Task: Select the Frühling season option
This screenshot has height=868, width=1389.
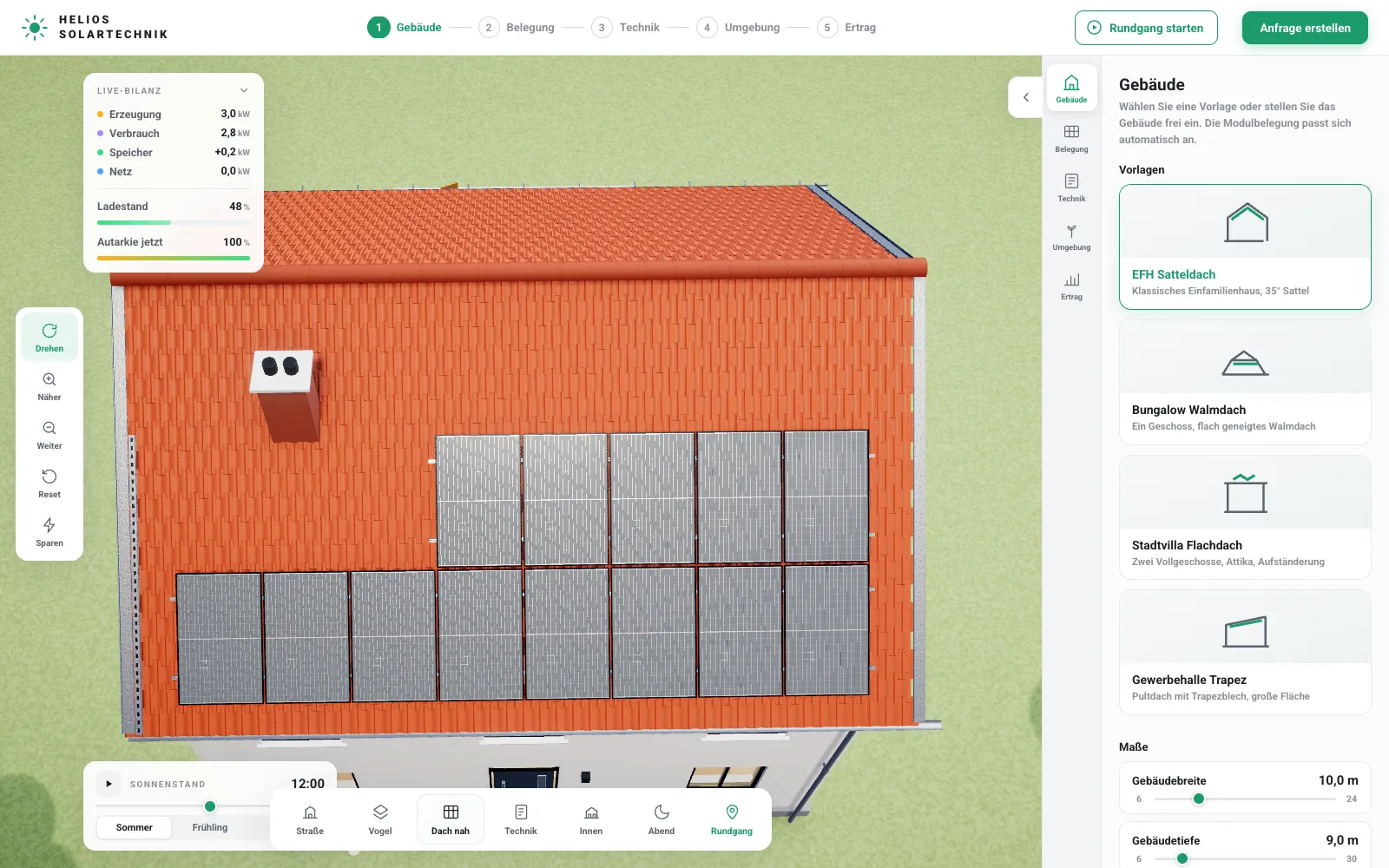Action: (x=210, y=827)
